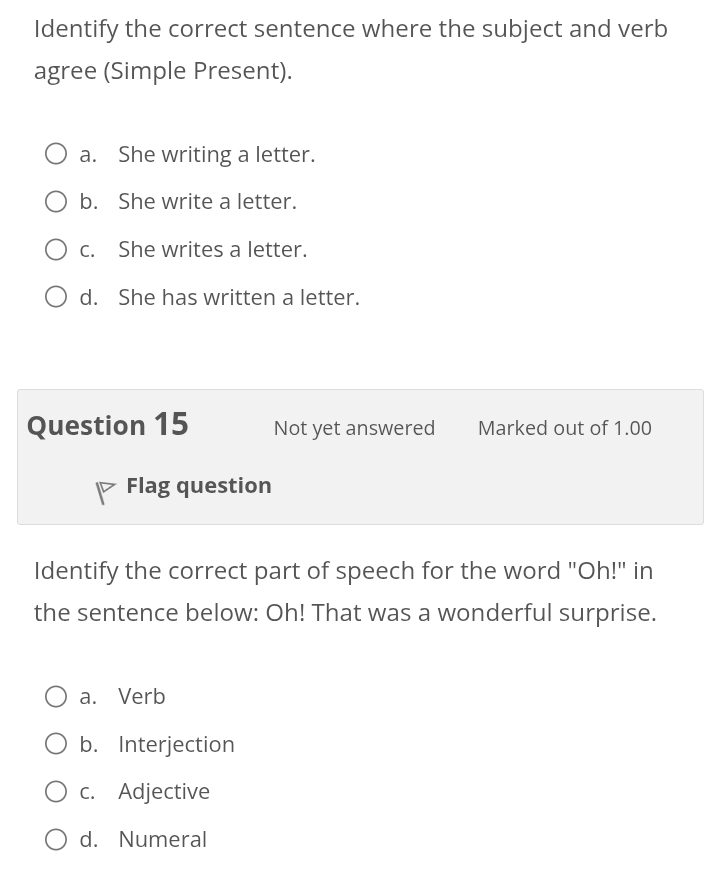Click the answer text "Numeral"
The image size is (720, 875).
[x=162, y=839]
